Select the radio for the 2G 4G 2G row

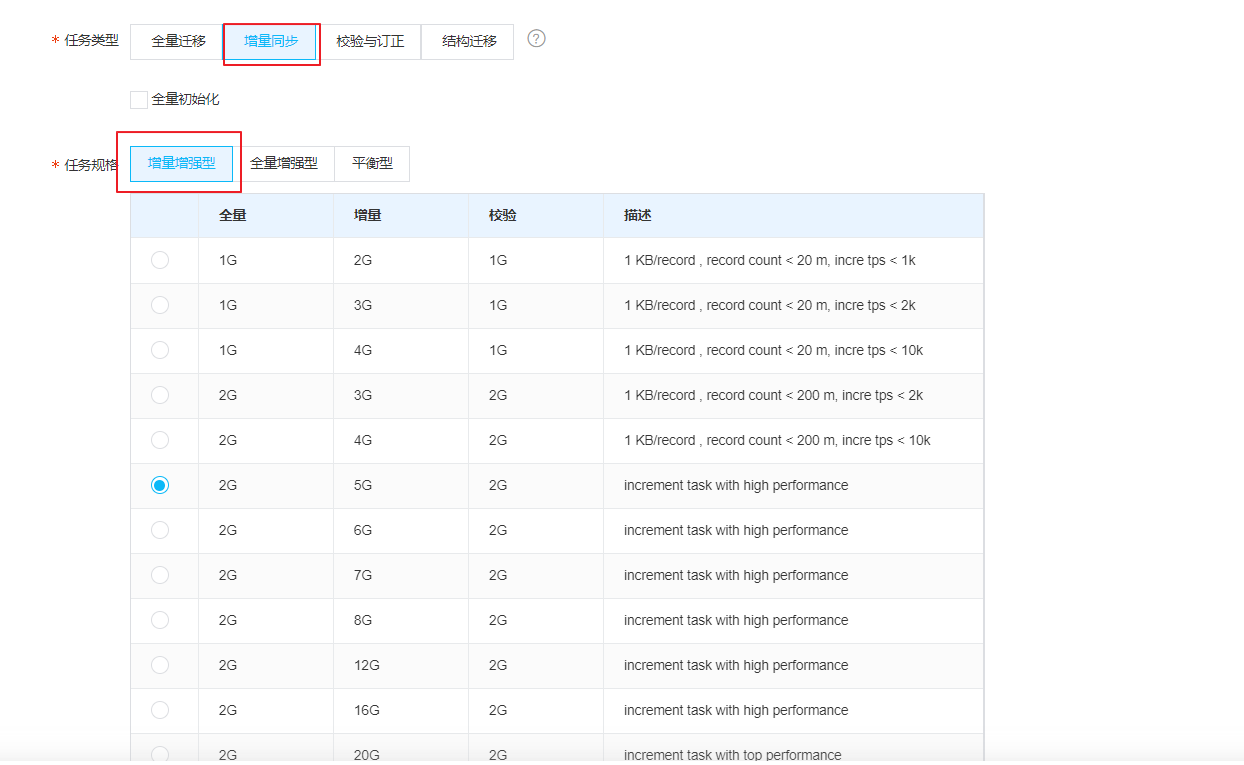[x=160, y=440]
